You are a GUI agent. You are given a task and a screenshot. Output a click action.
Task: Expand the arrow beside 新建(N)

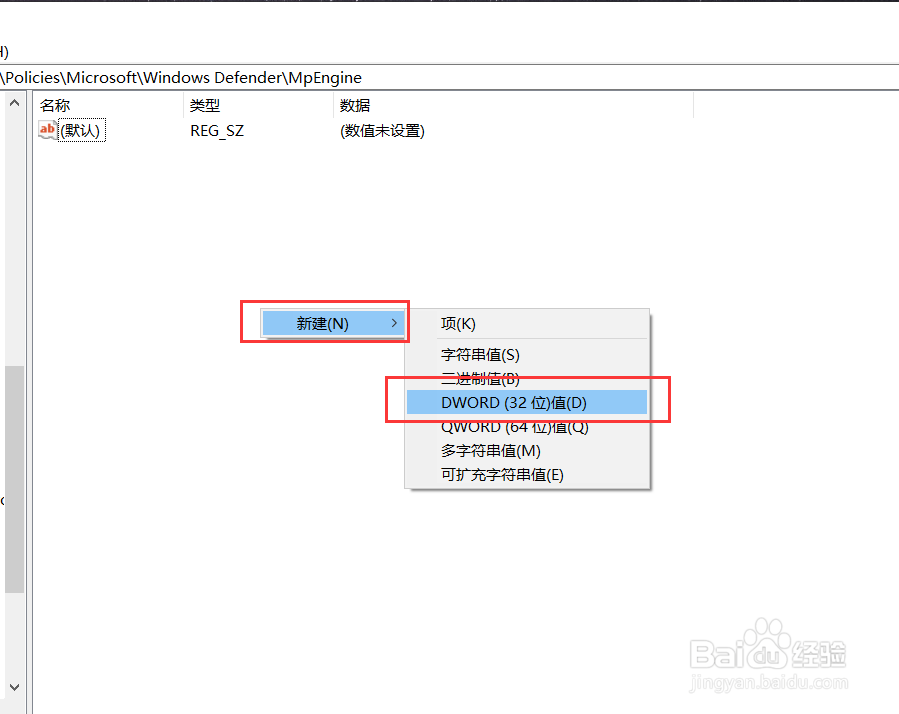coord(394,323)
